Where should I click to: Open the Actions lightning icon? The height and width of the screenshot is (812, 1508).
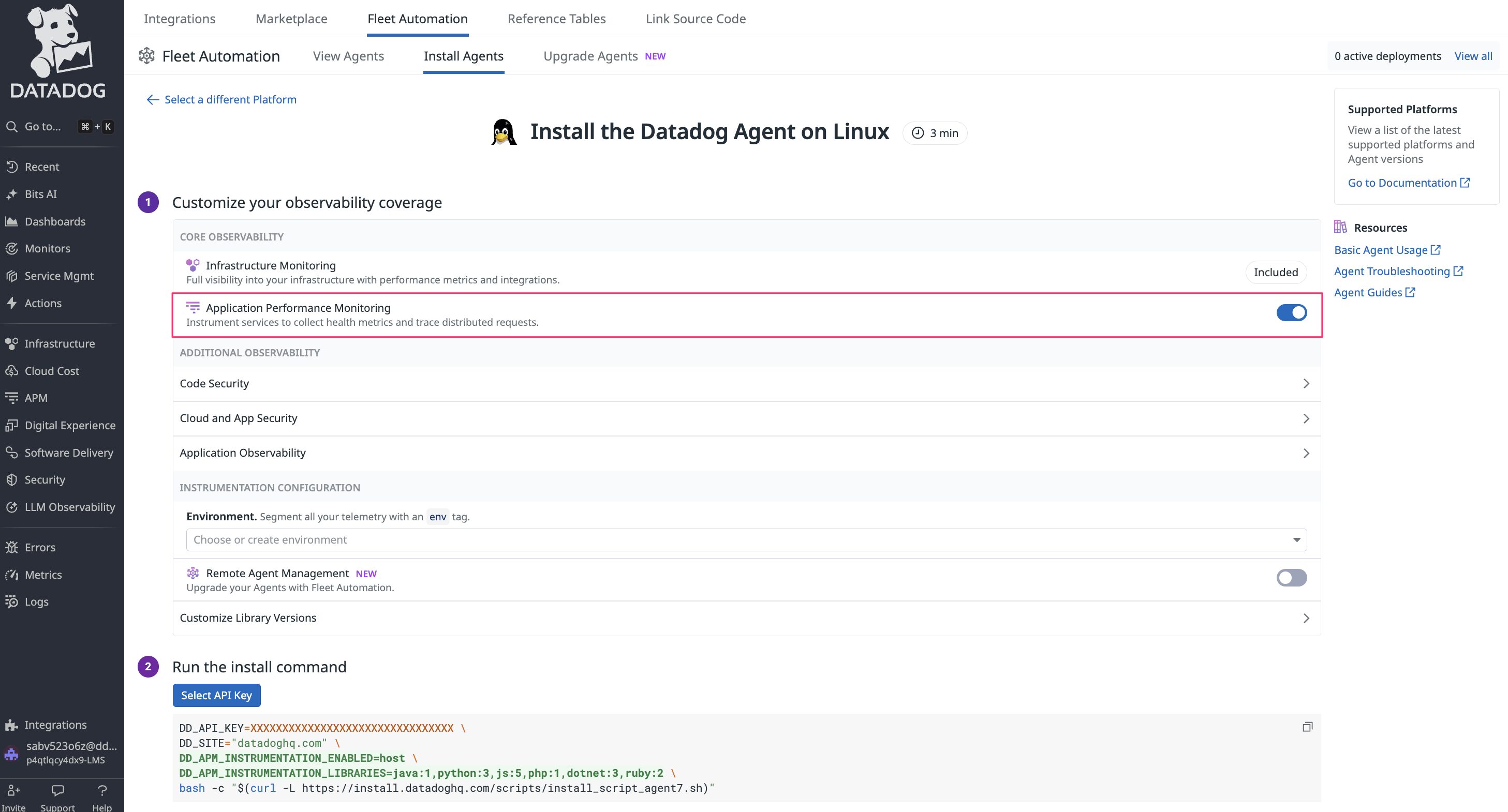point(12,303)
